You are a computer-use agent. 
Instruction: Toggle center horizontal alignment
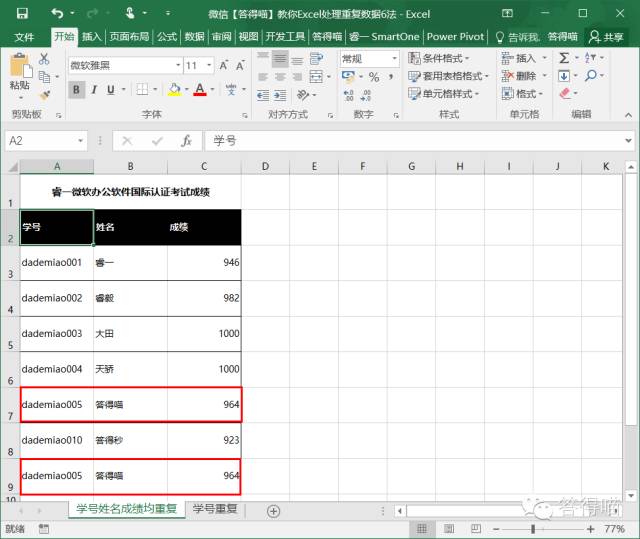point(280,77)
